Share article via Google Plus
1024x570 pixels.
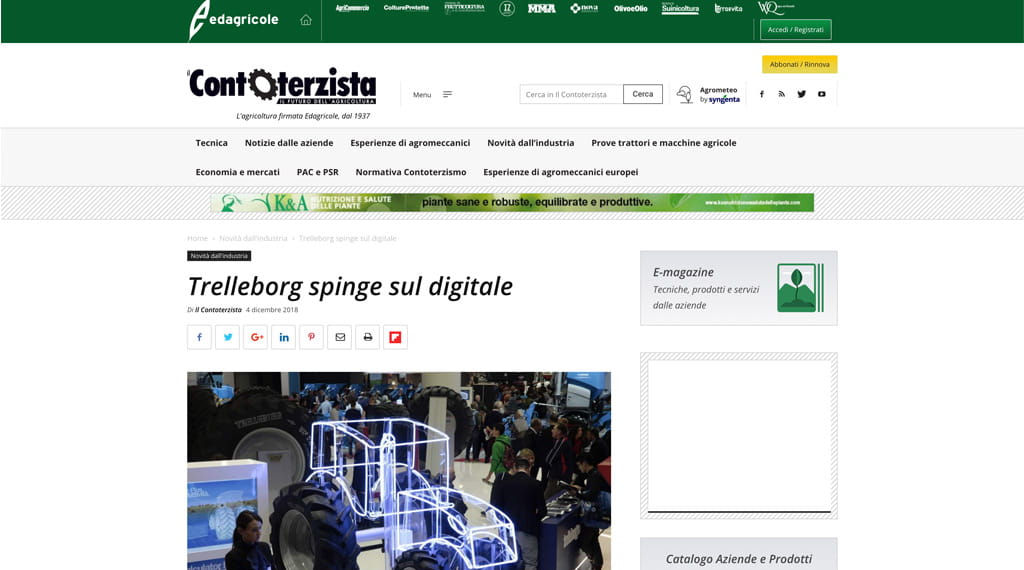[x=255, y=337]
